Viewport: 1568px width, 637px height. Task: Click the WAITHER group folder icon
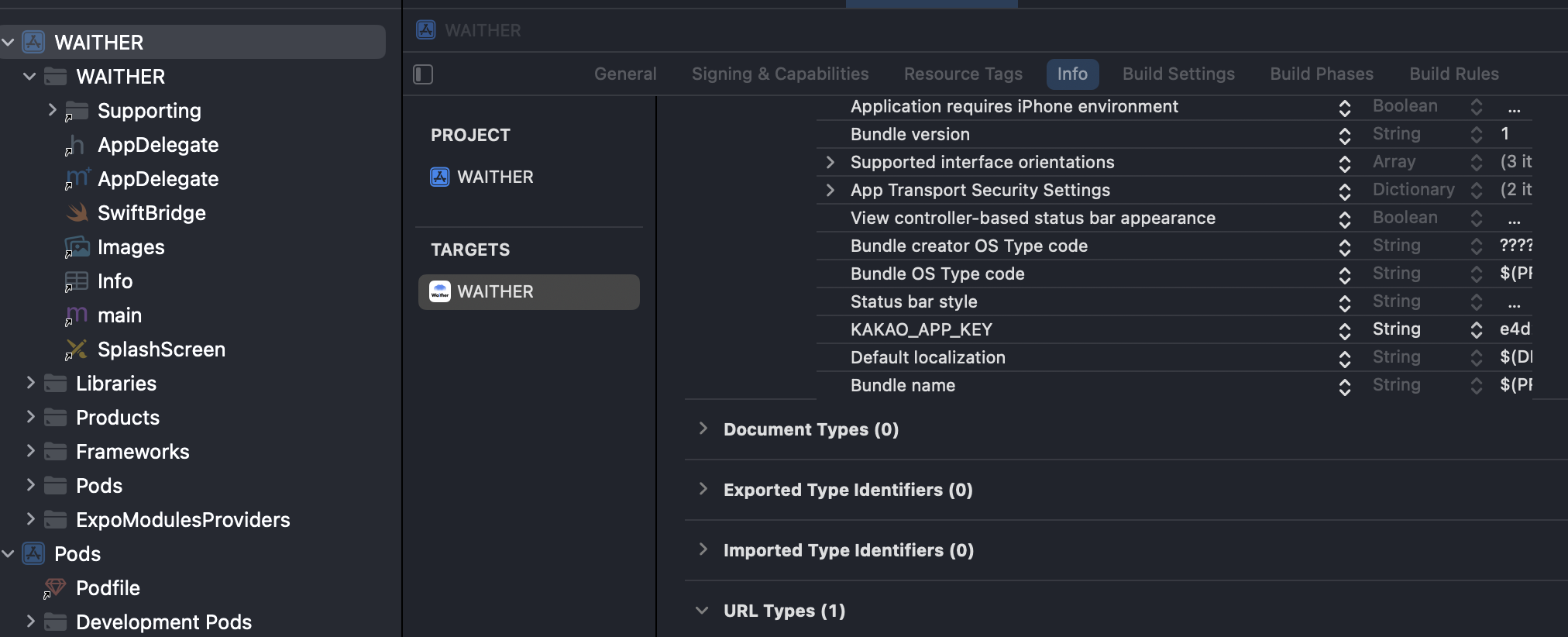tap(55, 76)
